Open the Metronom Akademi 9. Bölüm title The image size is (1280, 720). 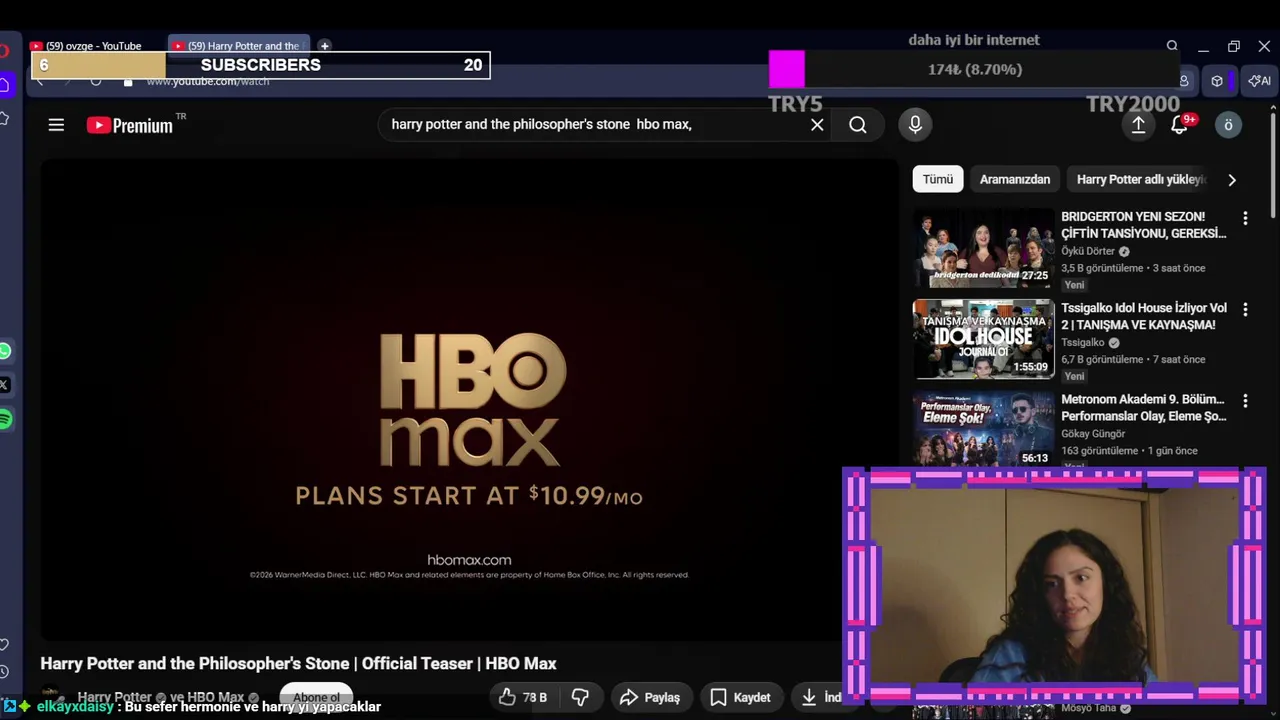(1144, 408)
